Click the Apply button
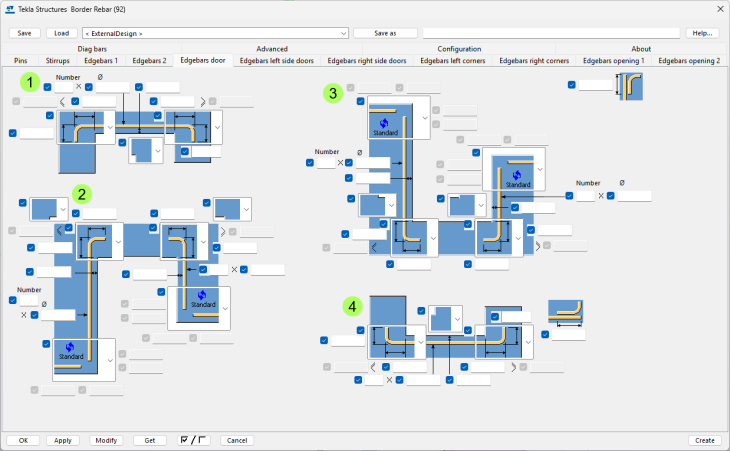The height and width of the screenshot is (451, 730). [x=63, y=440]
